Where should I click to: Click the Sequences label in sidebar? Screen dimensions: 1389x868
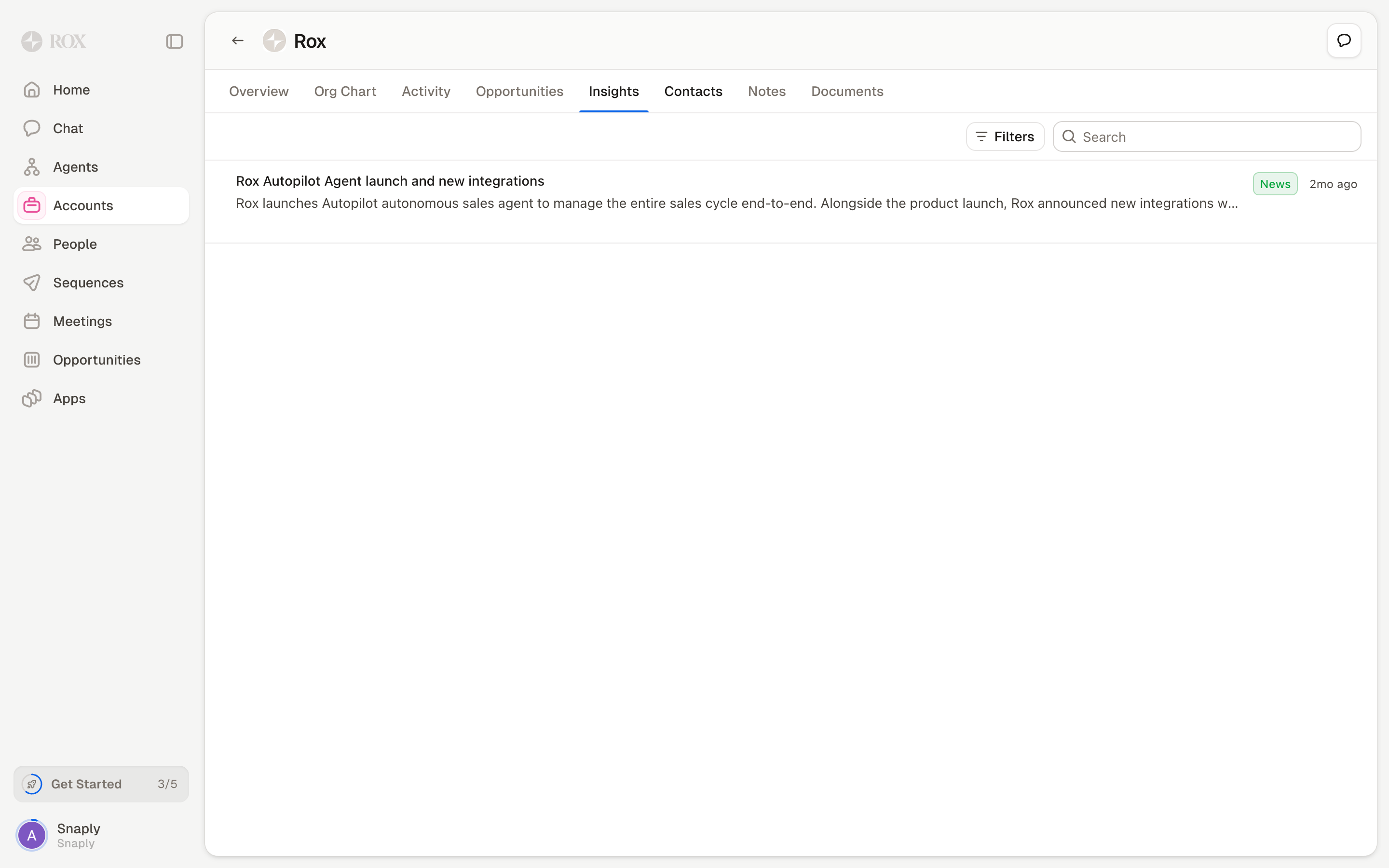pyautogui.click(x=88, y=283)
